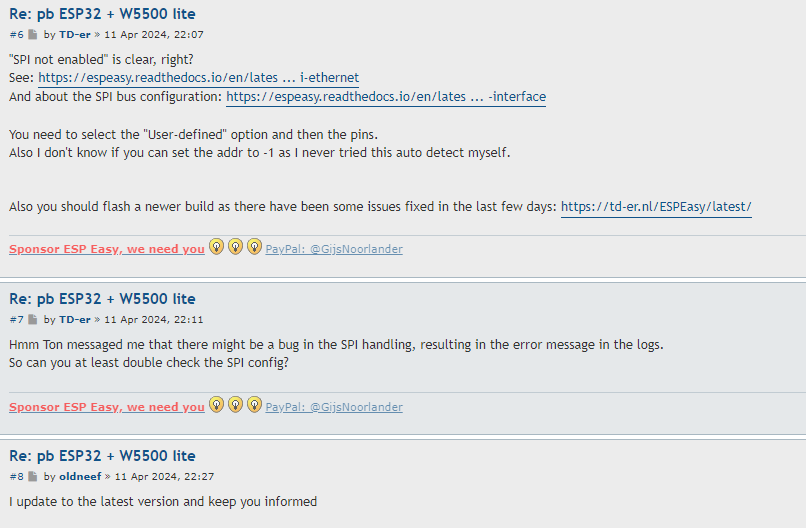Image resolution: width=806 pixels, height=528 pixels.
Task: Click the #8 post number permalink
Action: pyautogui.click(x=16, y=477)
